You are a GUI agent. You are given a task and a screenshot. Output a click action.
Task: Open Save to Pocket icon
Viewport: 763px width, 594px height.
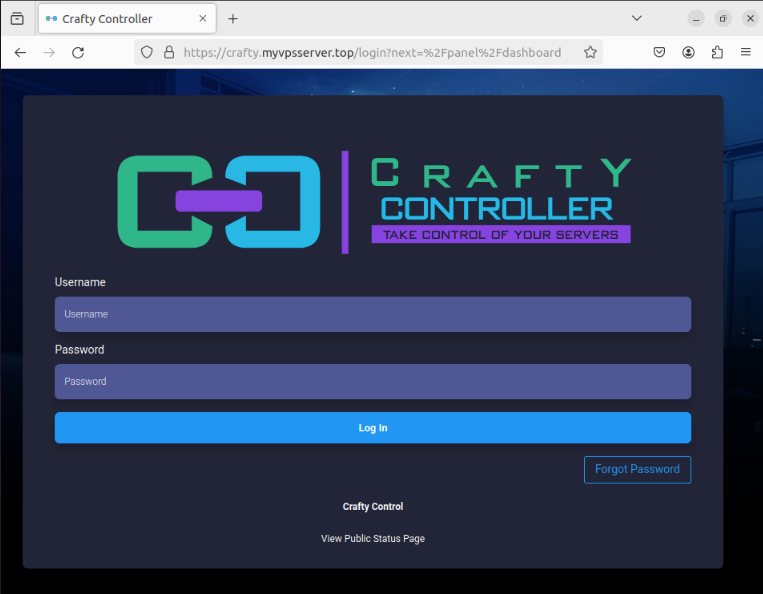pyautogui.click(x=659, y=52)
